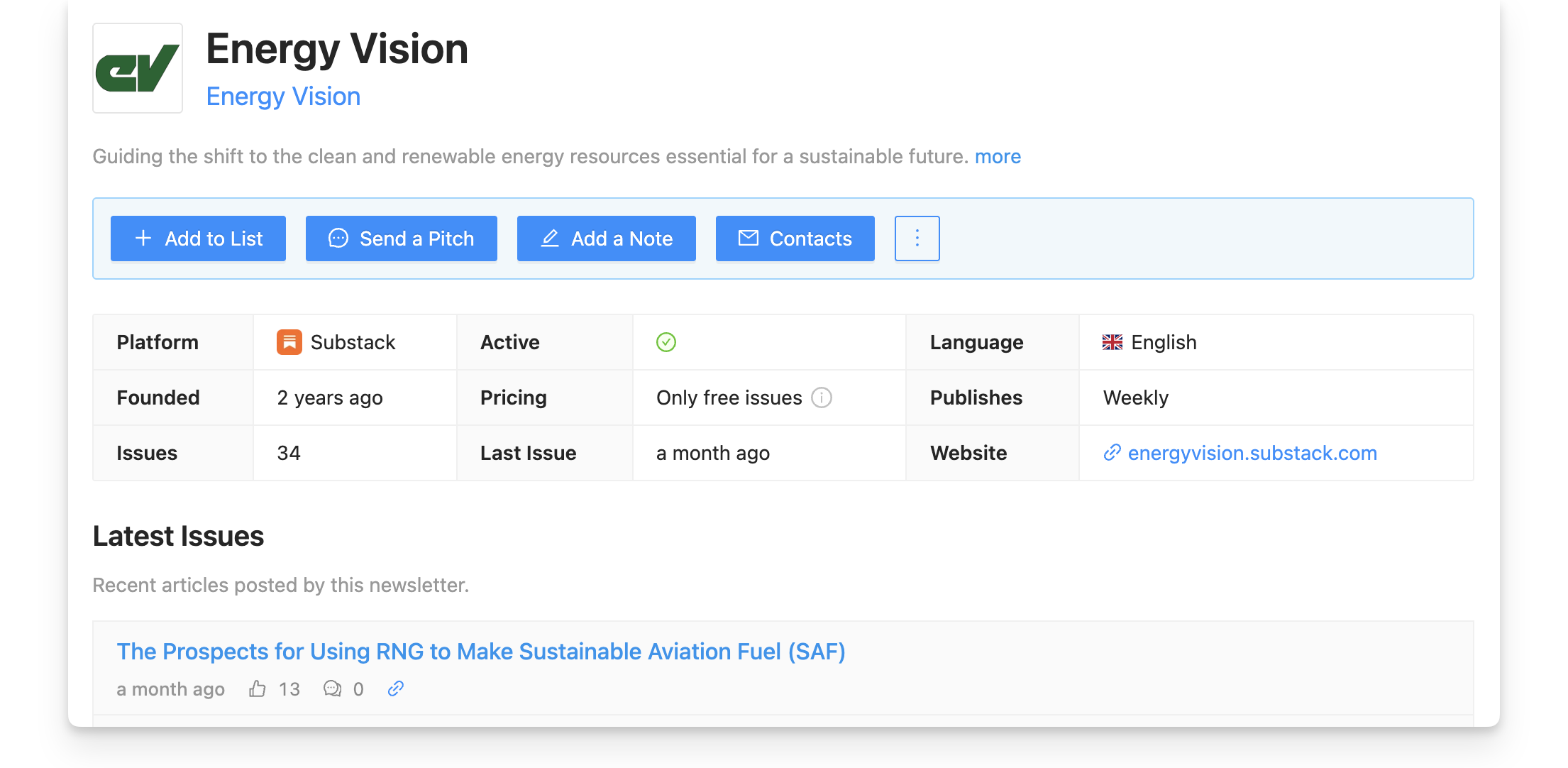Click the envelope icon on the Contacts button
Viewport: 1568px width, 768px height.
click(x=748, y=238)
